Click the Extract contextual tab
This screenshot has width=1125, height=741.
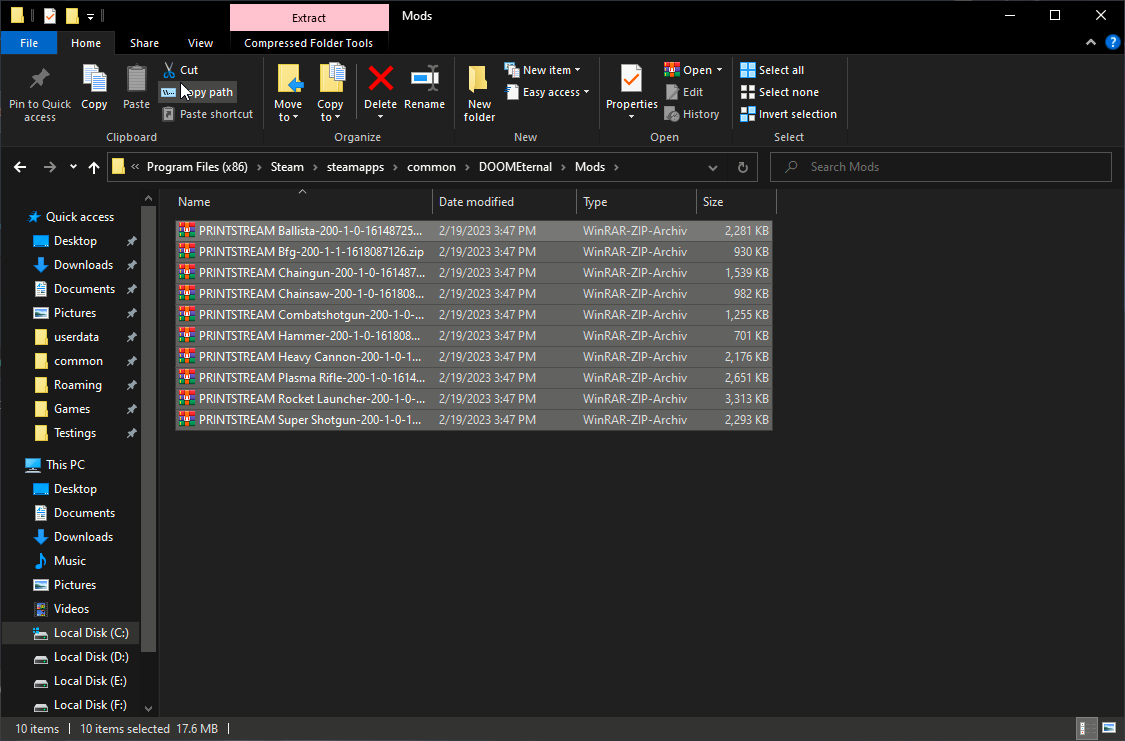tap(309, 17)
